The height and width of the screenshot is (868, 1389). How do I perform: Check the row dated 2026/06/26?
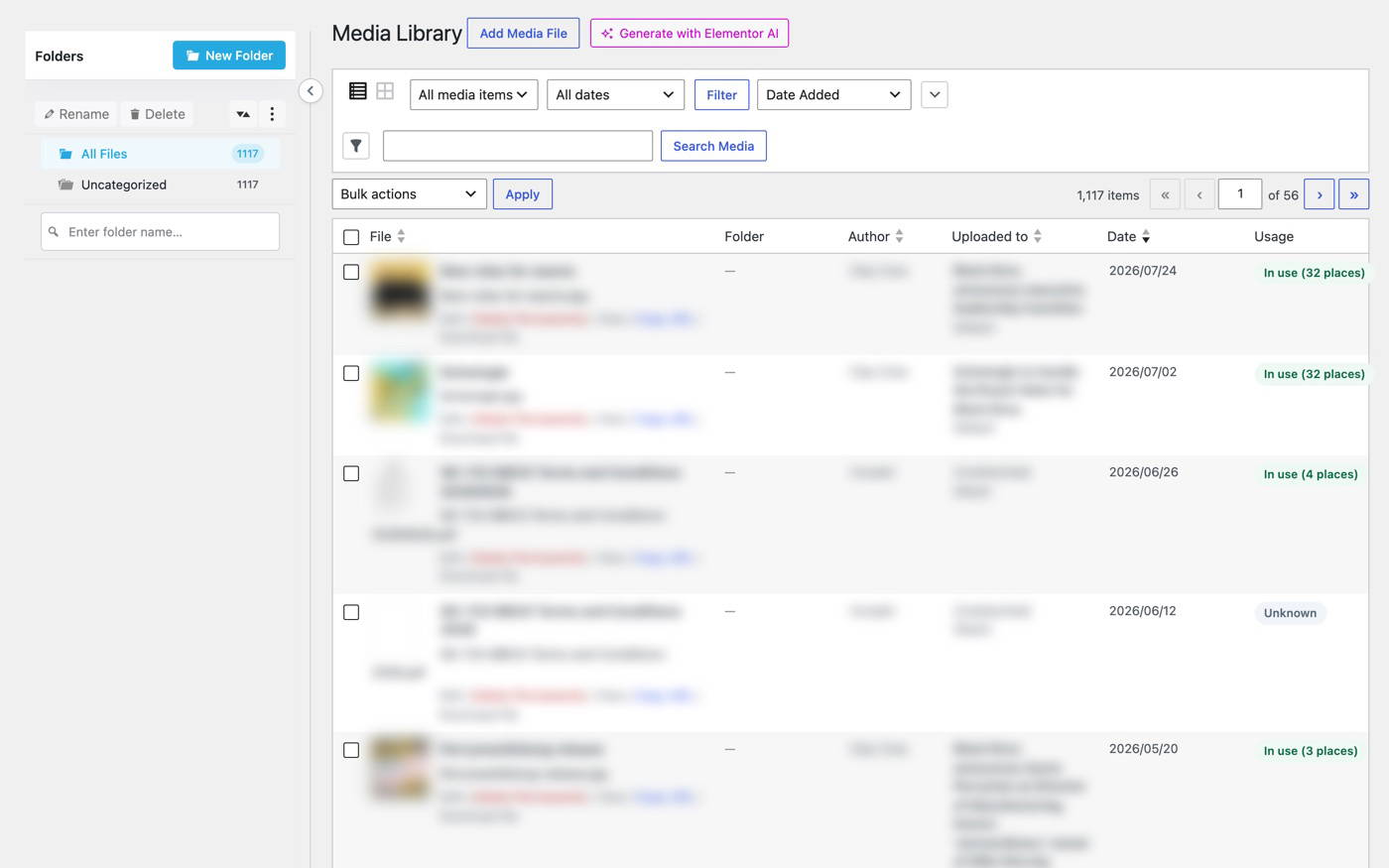click(351, 473)
